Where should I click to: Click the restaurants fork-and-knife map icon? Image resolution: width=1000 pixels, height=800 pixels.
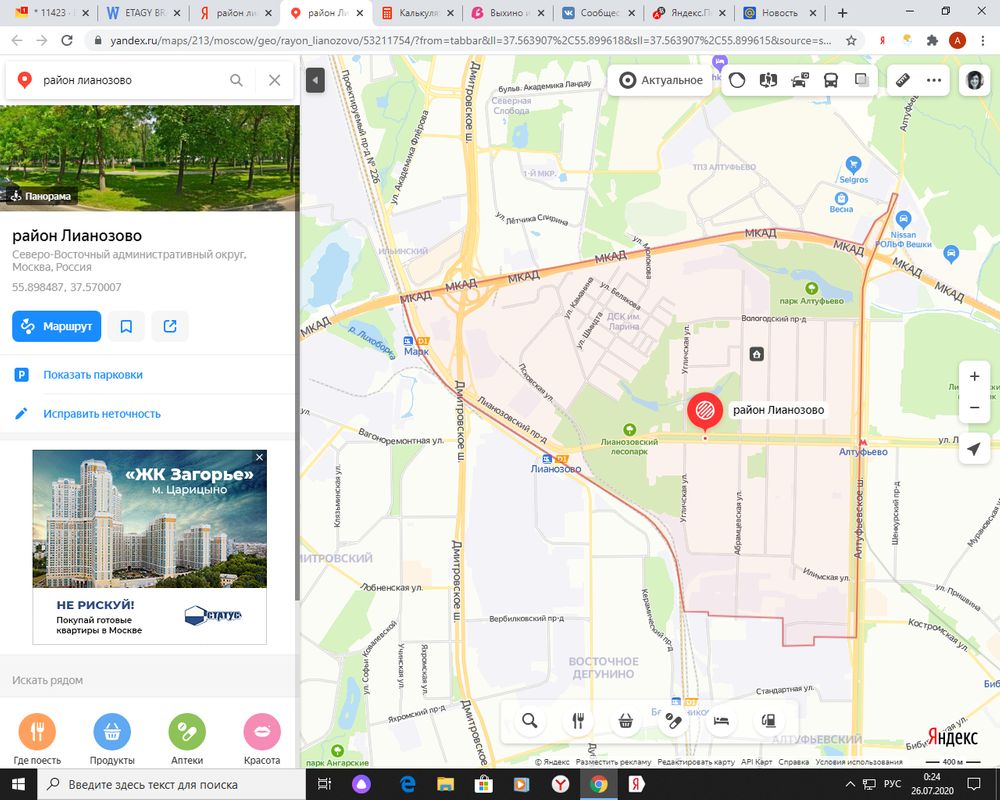[x=577, y=720]
